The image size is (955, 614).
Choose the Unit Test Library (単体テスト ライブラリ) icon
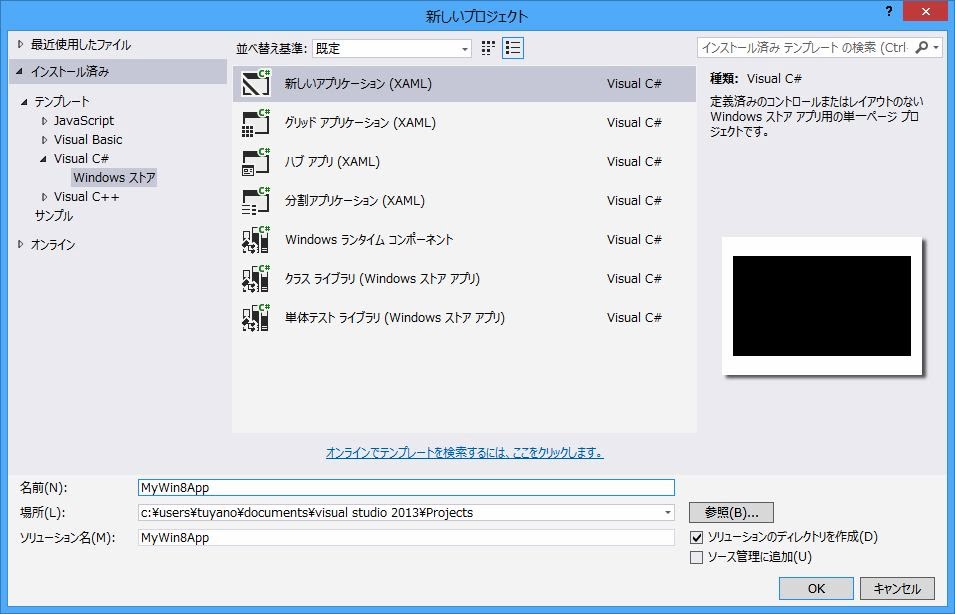click(257, 318)
